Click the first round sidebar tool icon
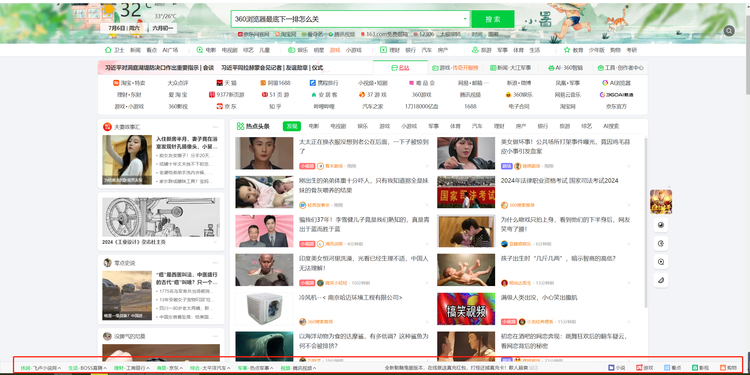The image size is (750, 375). click(x=661, y=225)
